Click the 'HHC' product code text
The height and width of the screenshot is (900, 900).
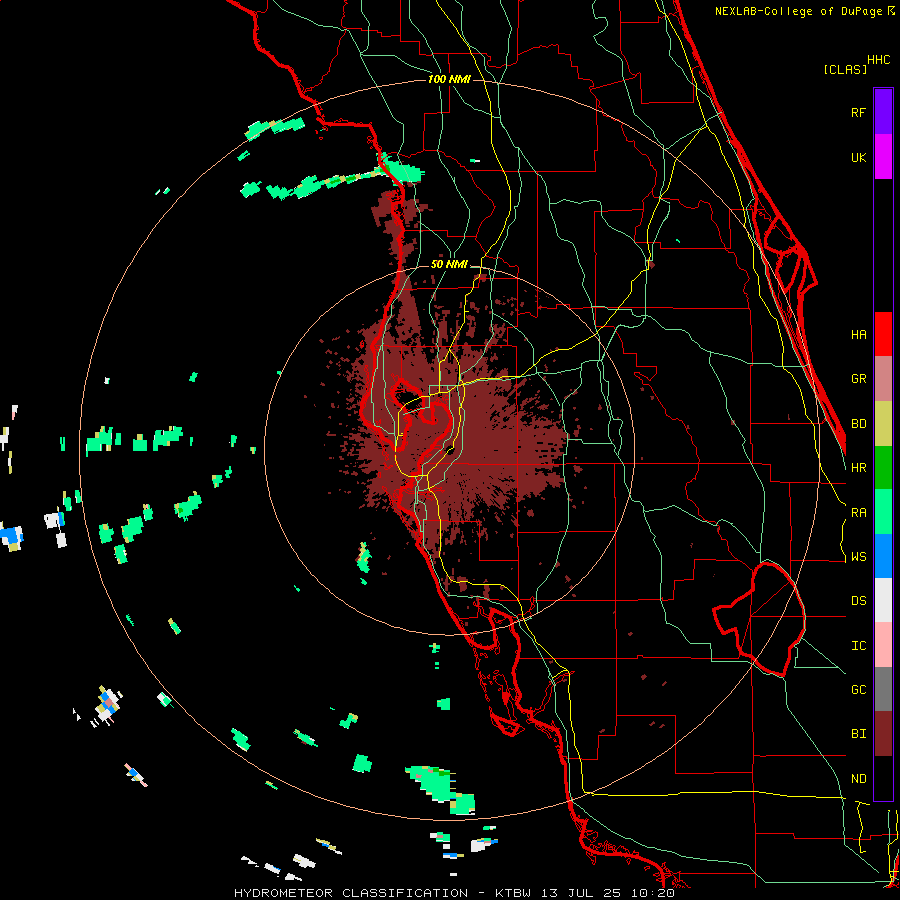[879, 60]
